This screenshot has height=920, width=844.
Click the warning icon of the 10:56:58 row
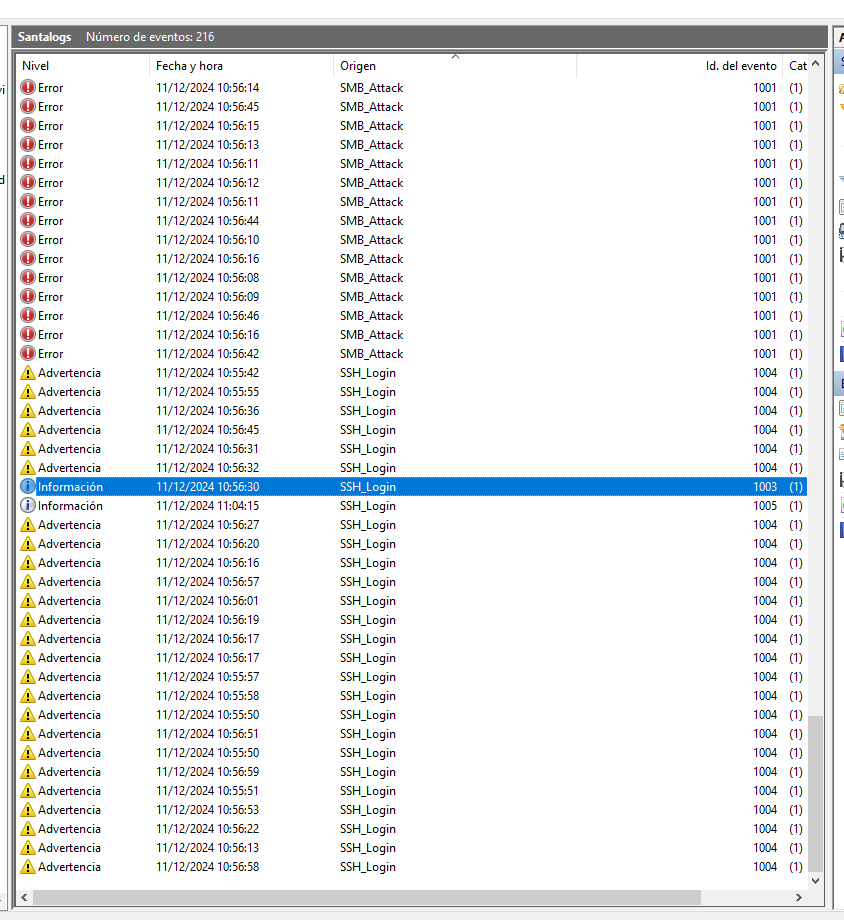coord(28,867)
